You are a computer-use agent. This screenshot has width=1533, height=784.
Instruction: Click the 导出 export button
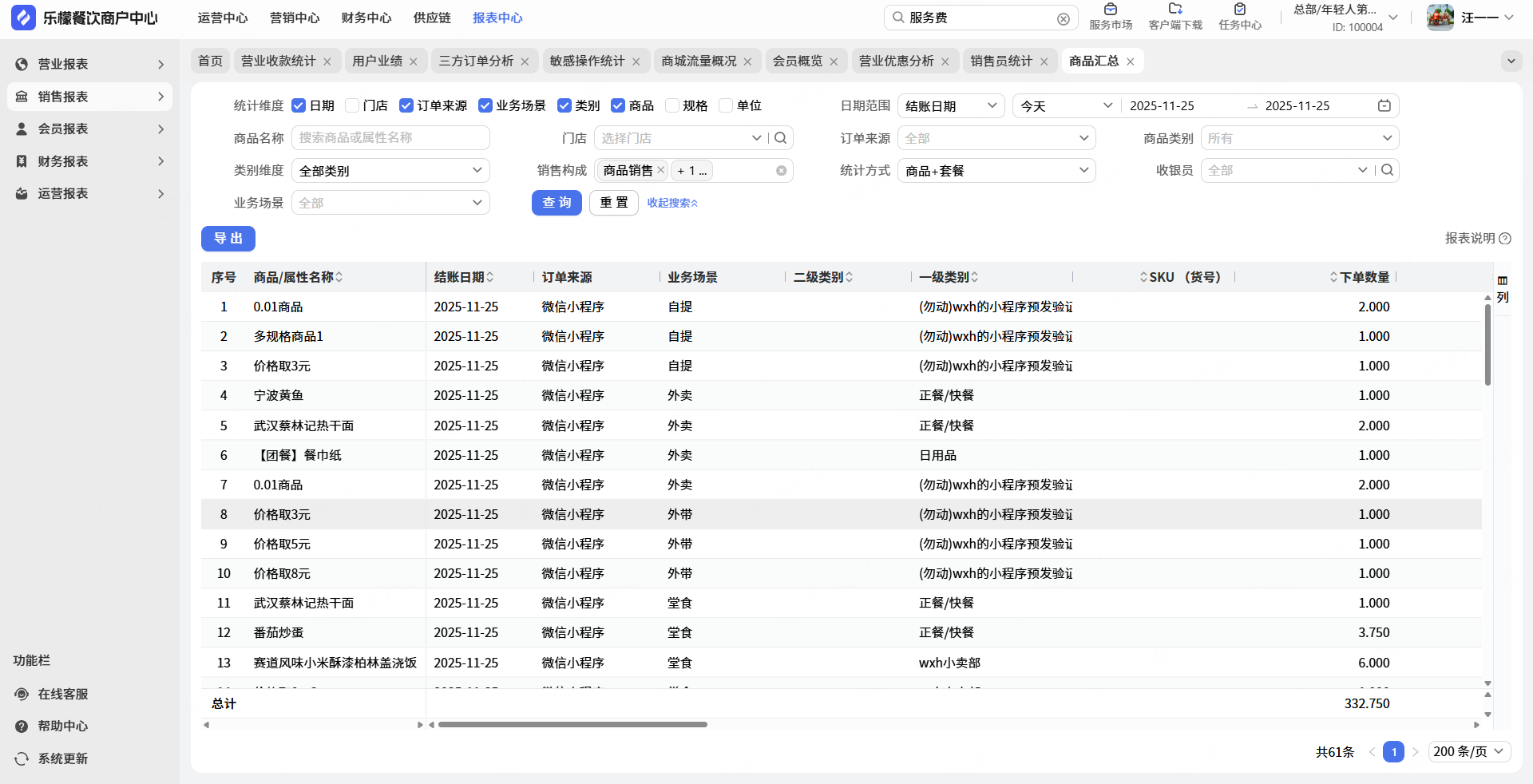[228, 239]
